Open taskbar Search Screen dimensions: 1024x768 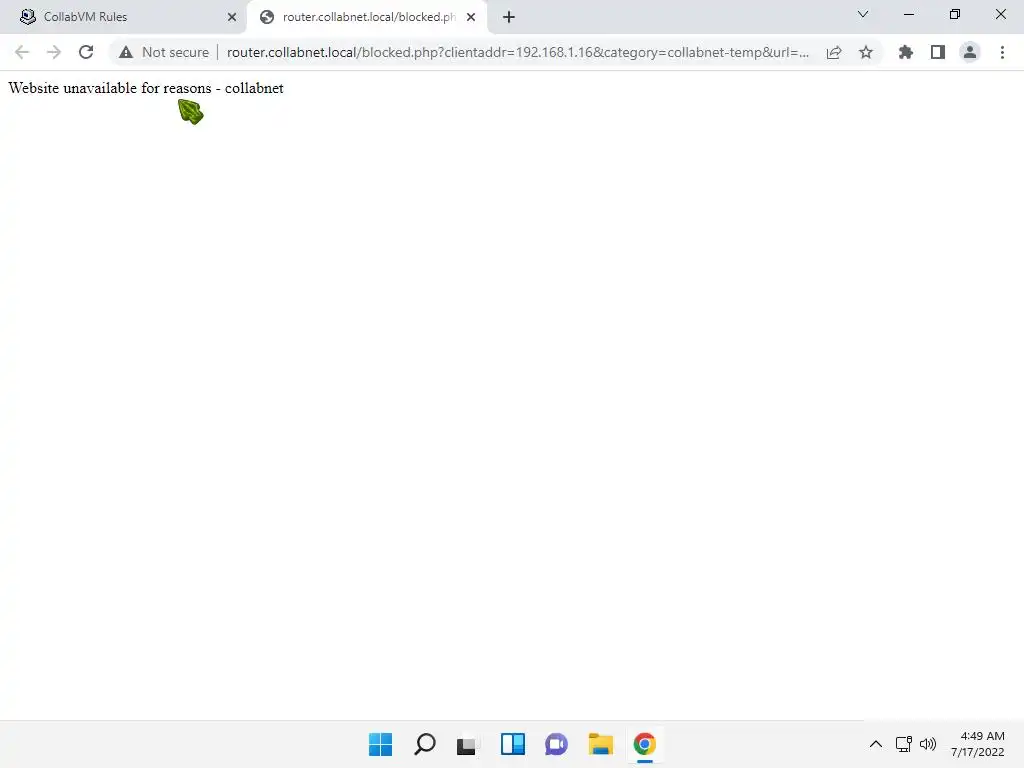pos(424,744)
